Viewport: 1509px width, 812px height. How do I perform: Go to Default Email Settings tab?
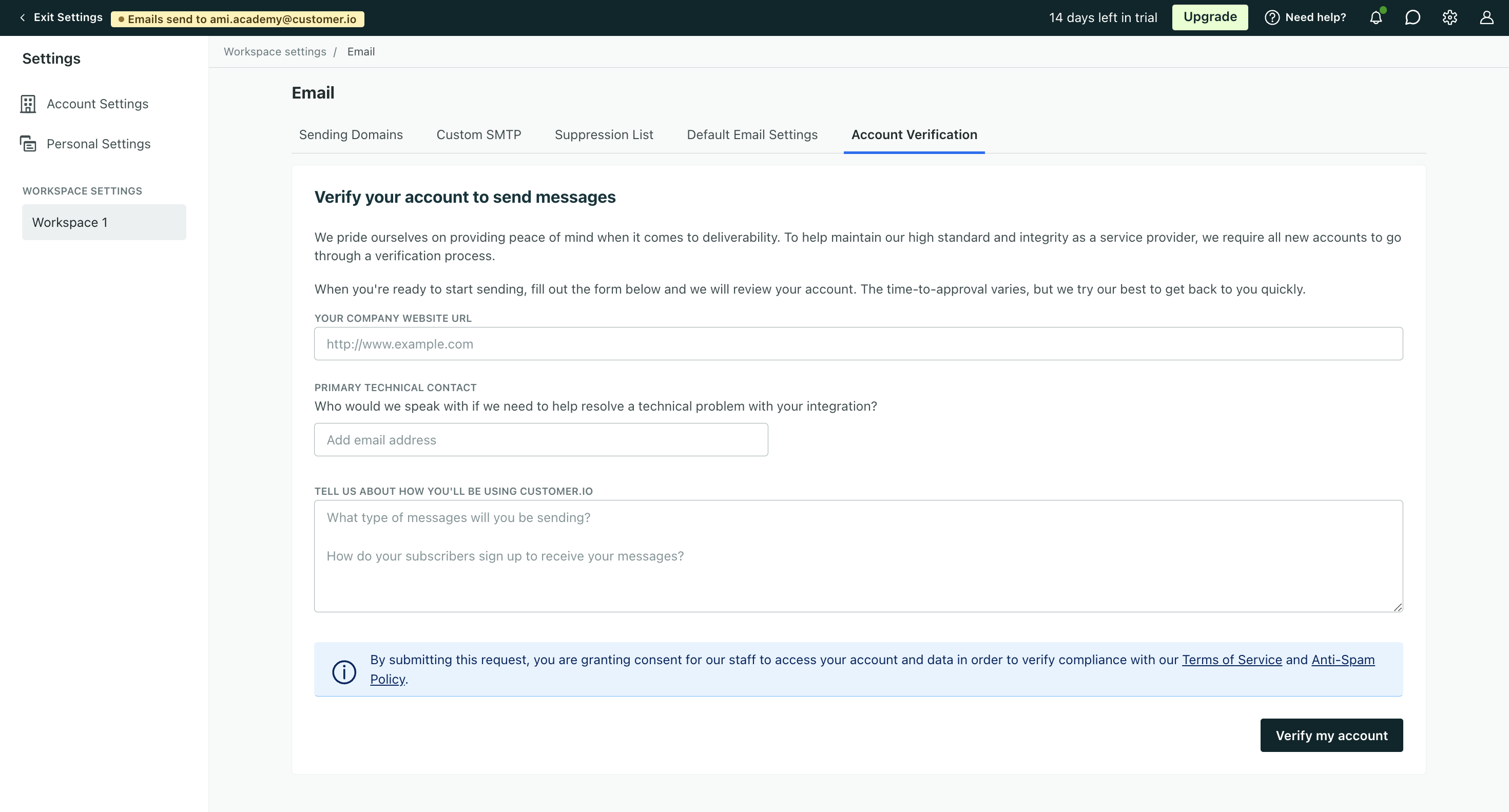[751, 135]
